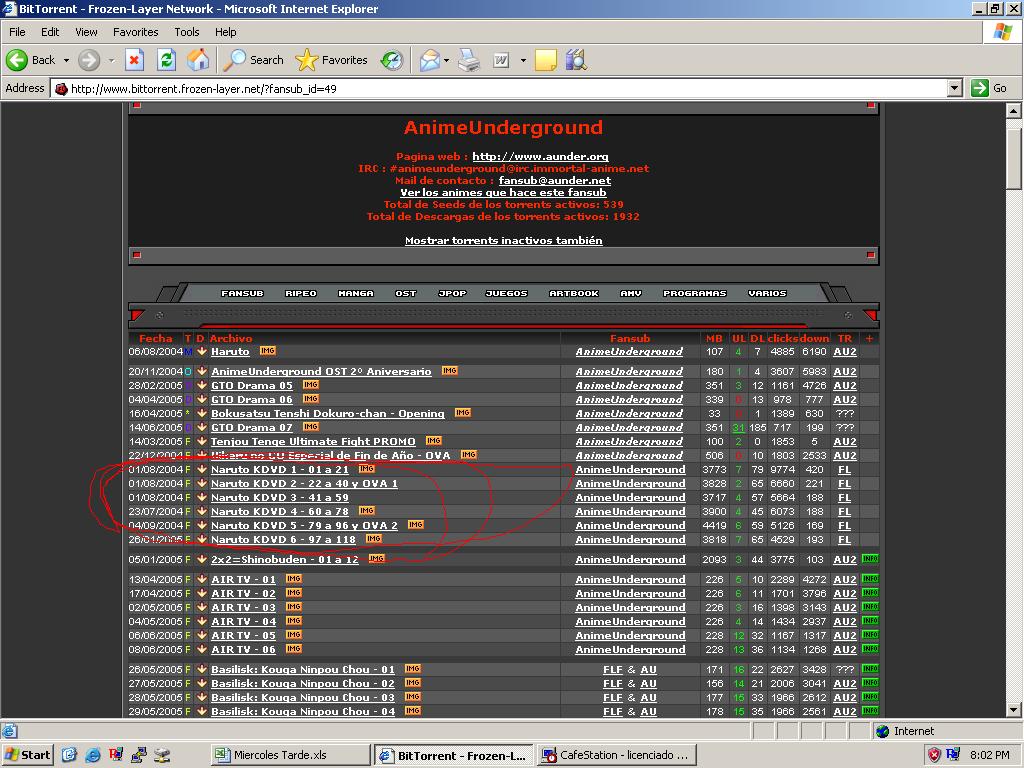This screenshot has height=768, width=1024.
Task: Click the Forward navigation arrow icon
Action: [x=89, y=60]
